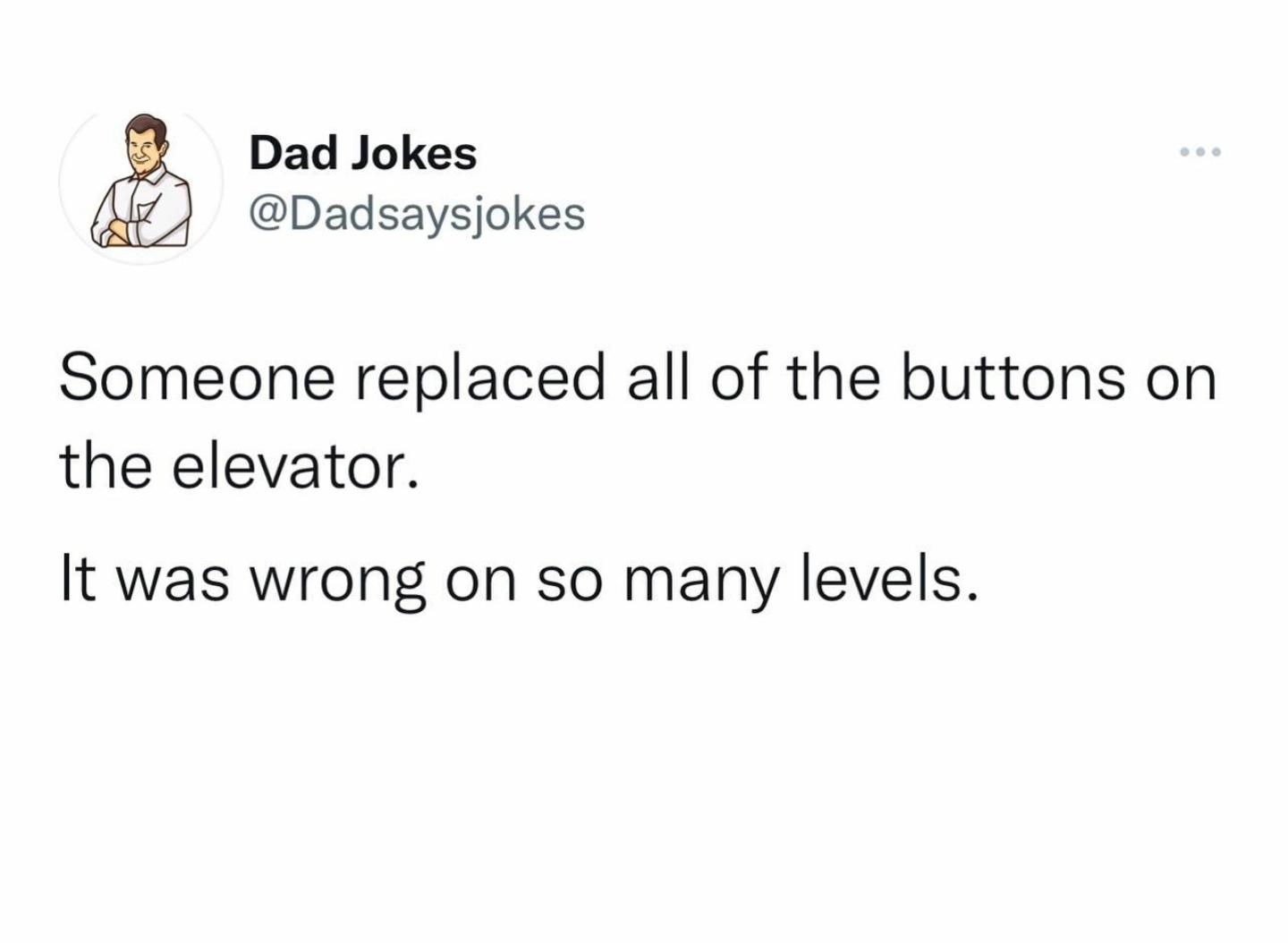Screen dimensions: 1288x943
Task: Click the word "elevator." in the tweet
Action: click(294, 468)
